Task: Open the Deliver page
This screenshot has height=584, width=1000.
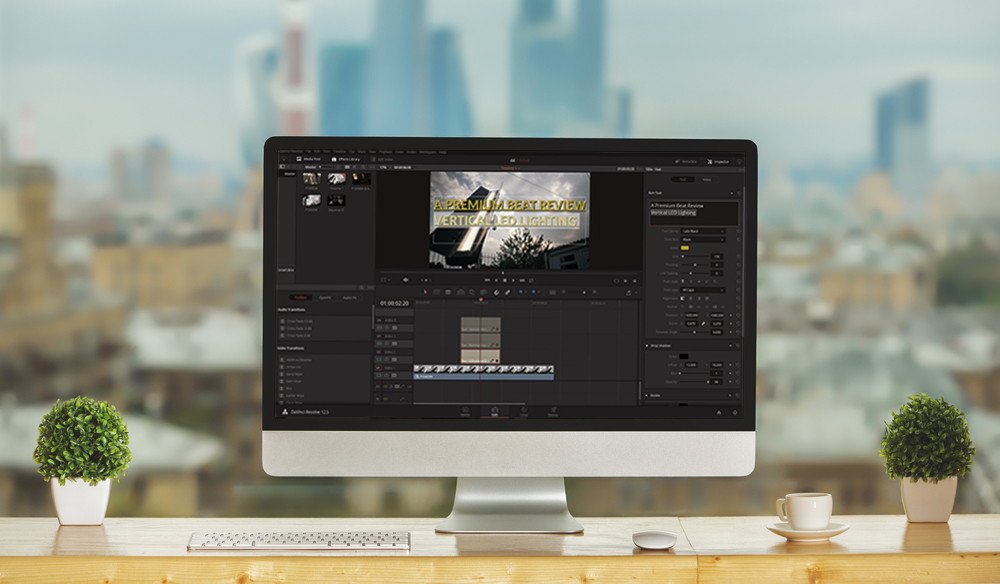Action: coord(554,412)
